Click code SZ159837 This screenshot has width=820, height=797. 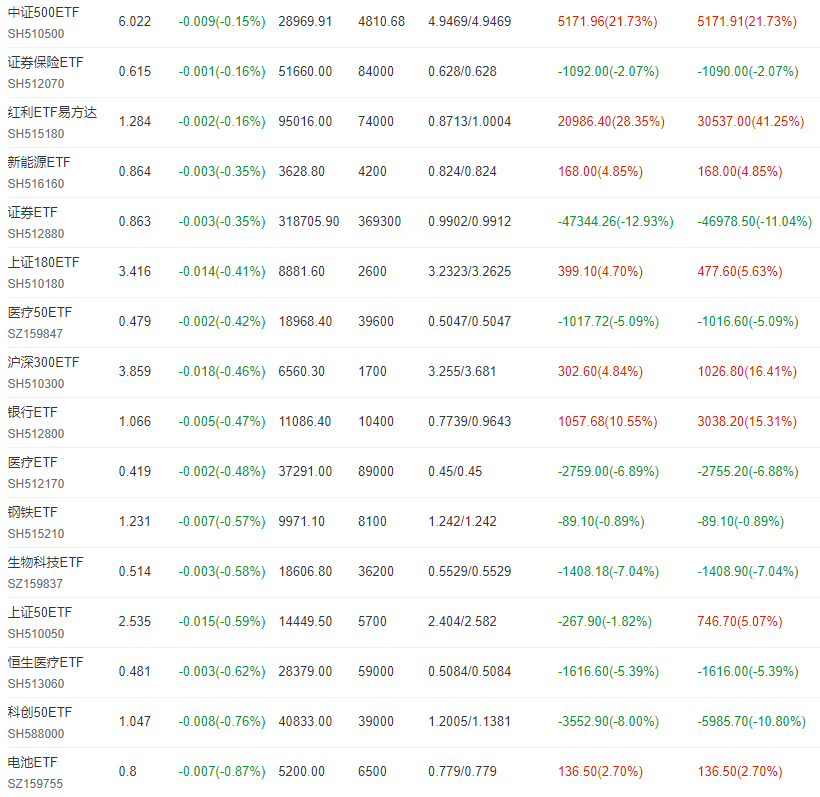tap(35, 584)
